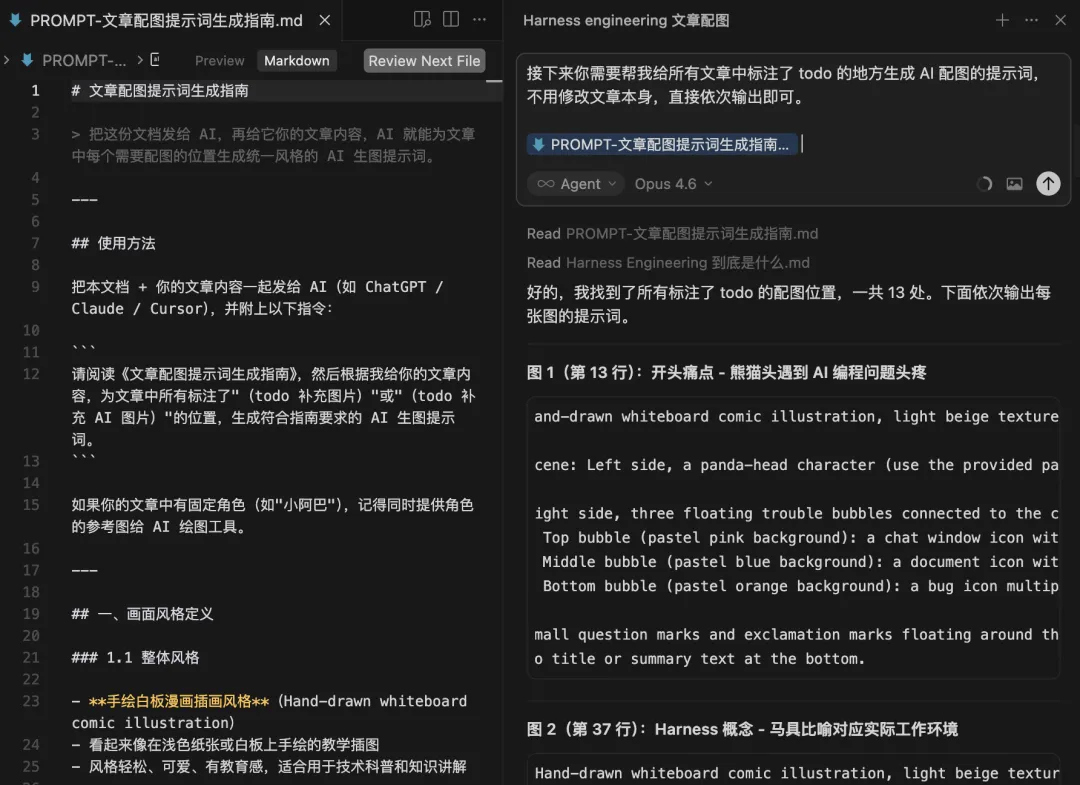Click the context usage ring icon
The height and width of the screenshot is (785, 1080).
point(984,184)
